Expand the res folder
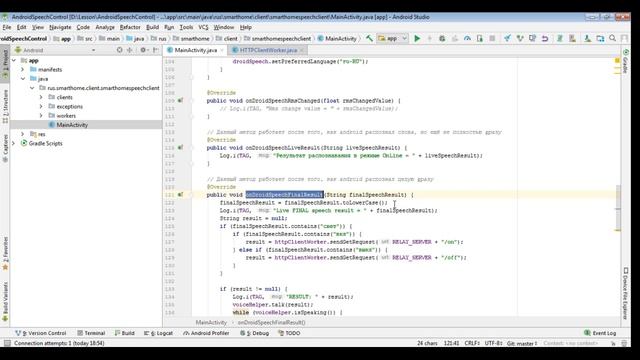The height and width of the screenshot is (360, 640). click(23, 134)
